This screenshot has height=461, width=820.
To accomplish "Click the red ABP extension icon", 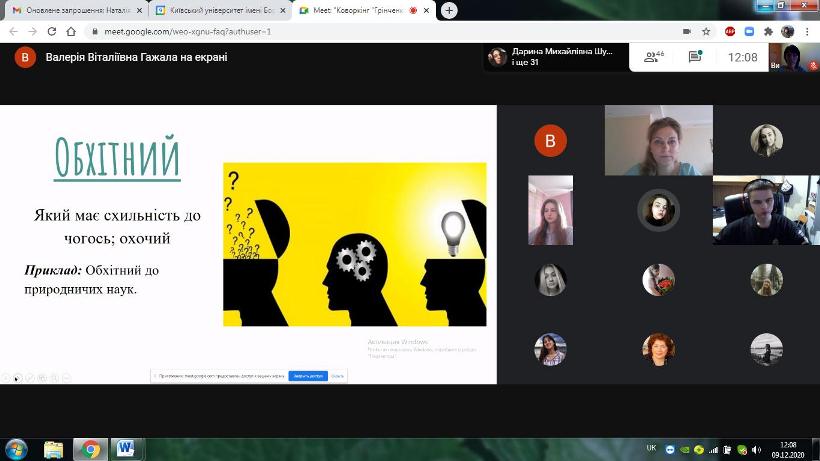I will coord(729,31).
